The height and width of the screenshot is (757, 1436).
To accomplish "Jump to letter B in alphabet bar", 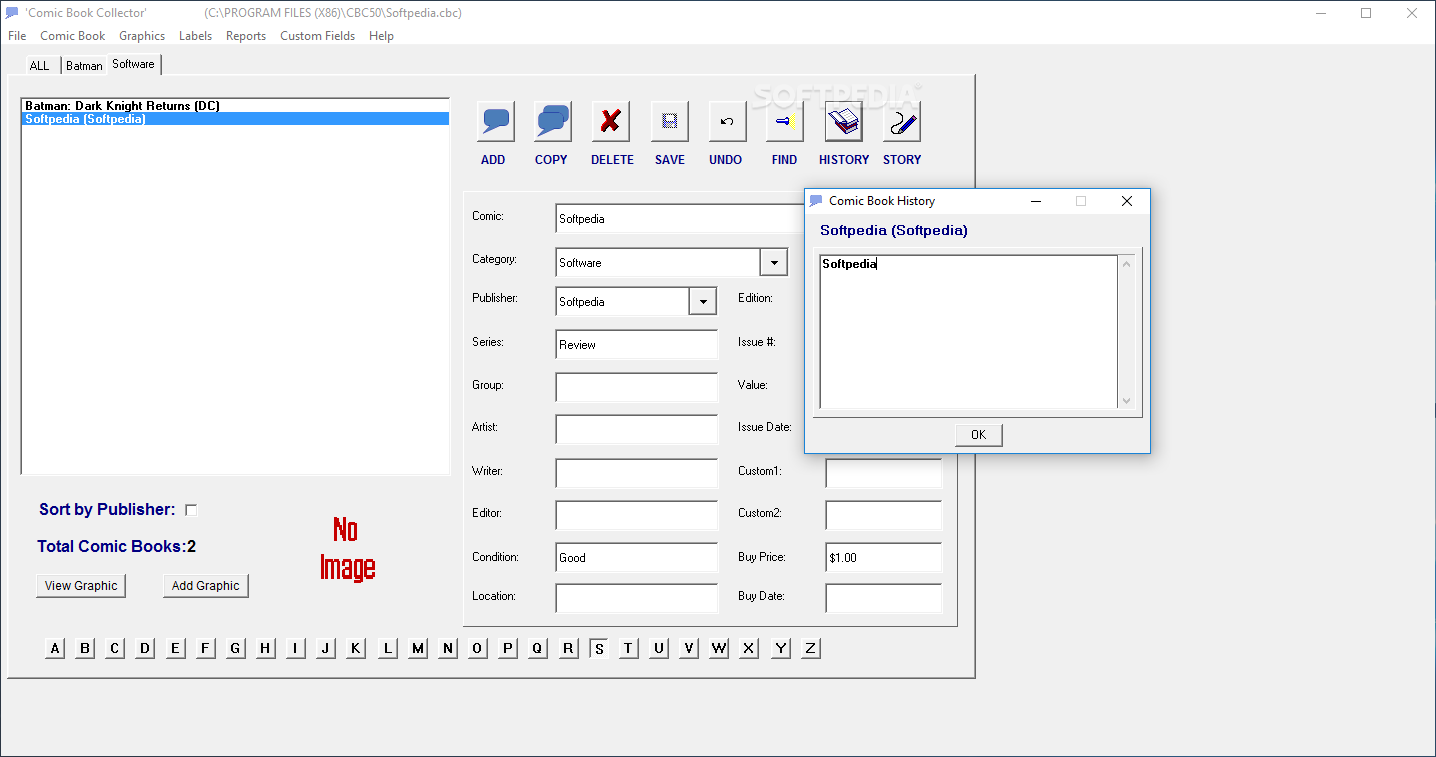I will 85,648.
